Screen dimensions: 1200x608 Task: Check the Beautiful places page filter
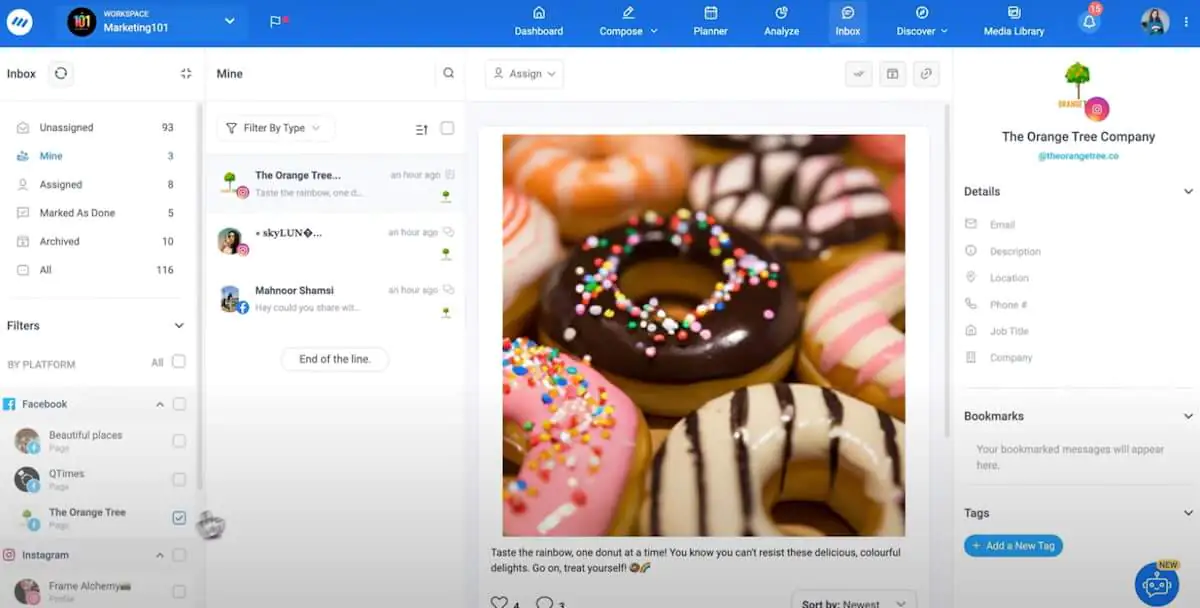pyautogui.click(x=179, y=441)
